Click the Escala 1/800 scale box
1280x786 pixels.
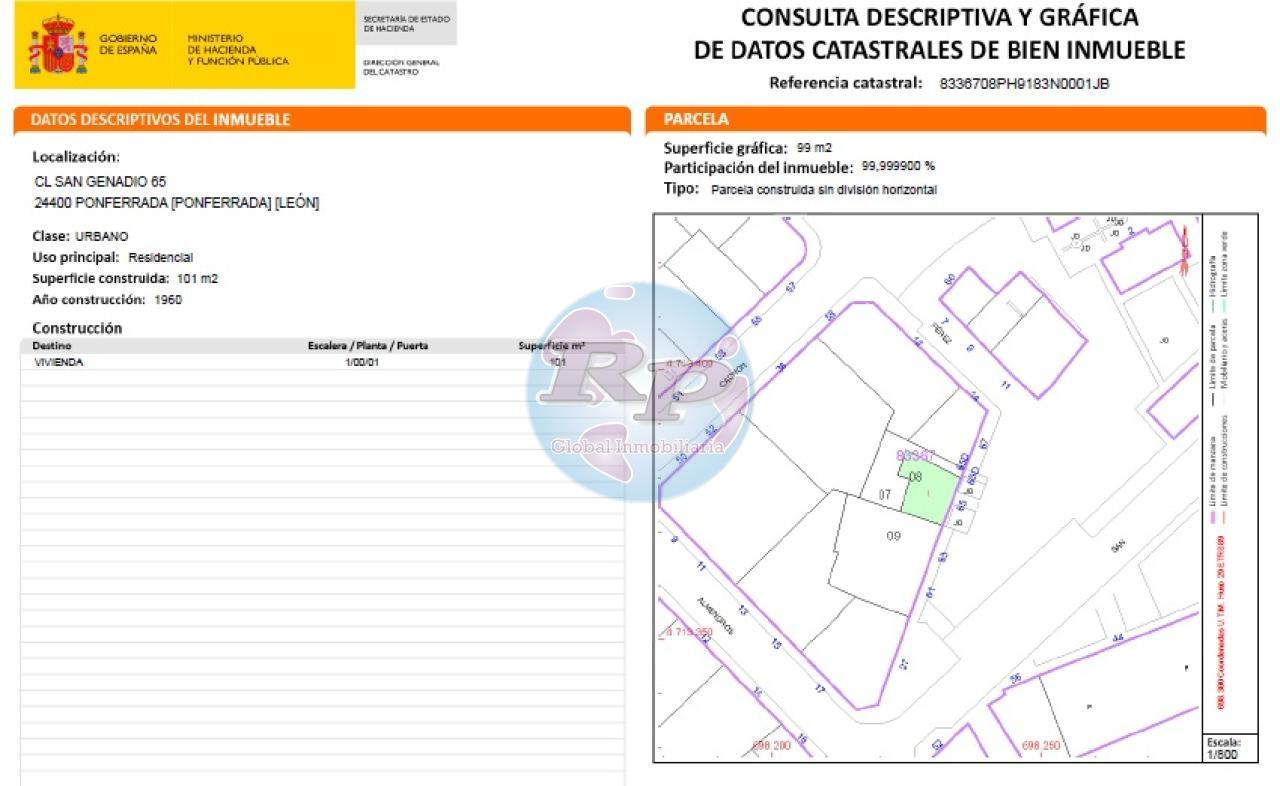[x=1222, y=749]
